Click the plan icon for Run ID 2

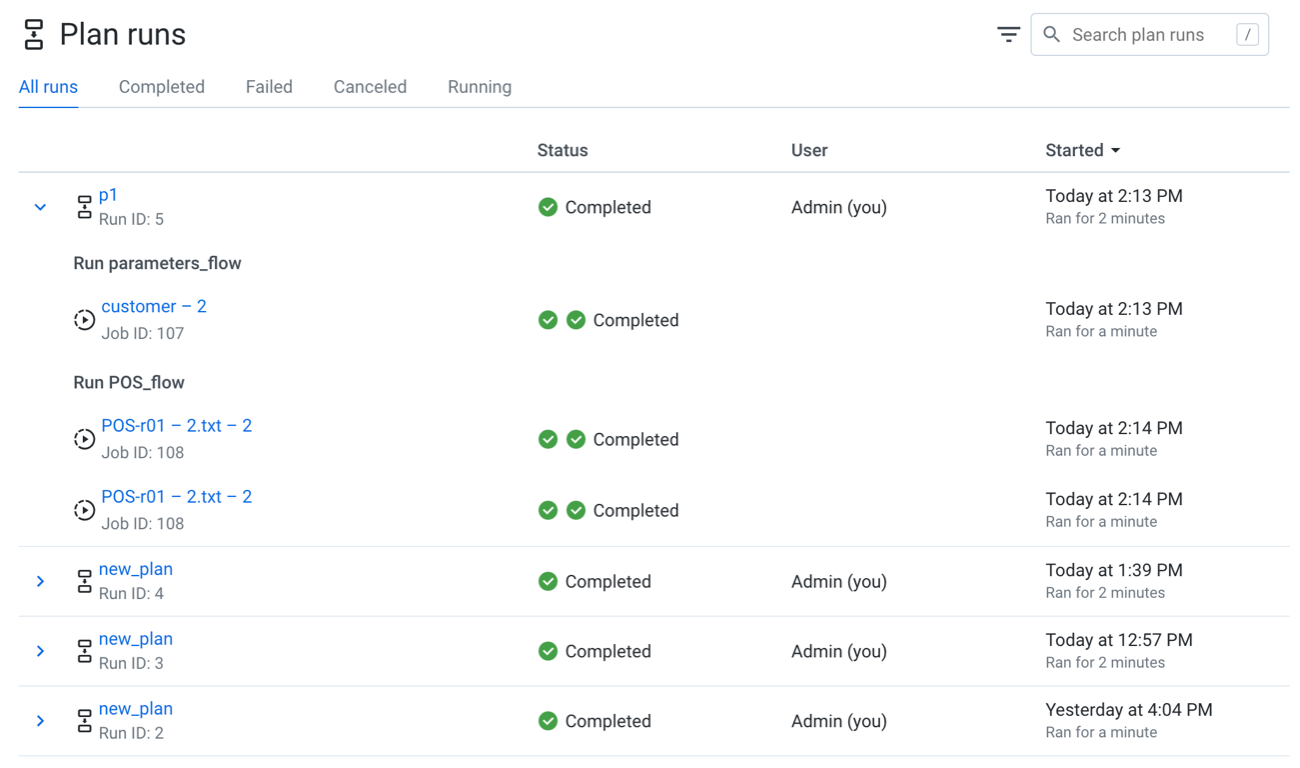[x=84, y=721]
